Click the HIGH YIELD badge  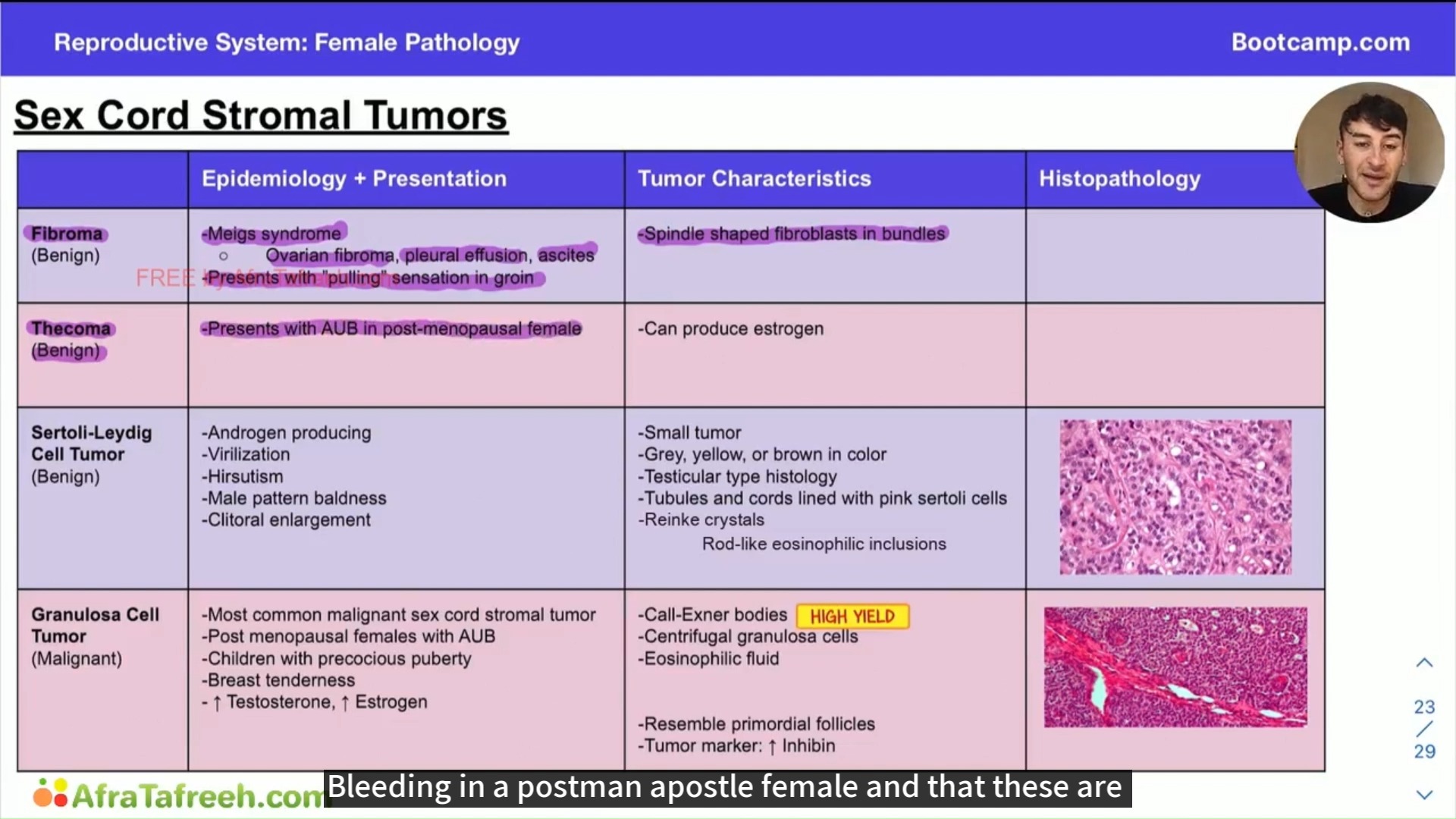852,617
